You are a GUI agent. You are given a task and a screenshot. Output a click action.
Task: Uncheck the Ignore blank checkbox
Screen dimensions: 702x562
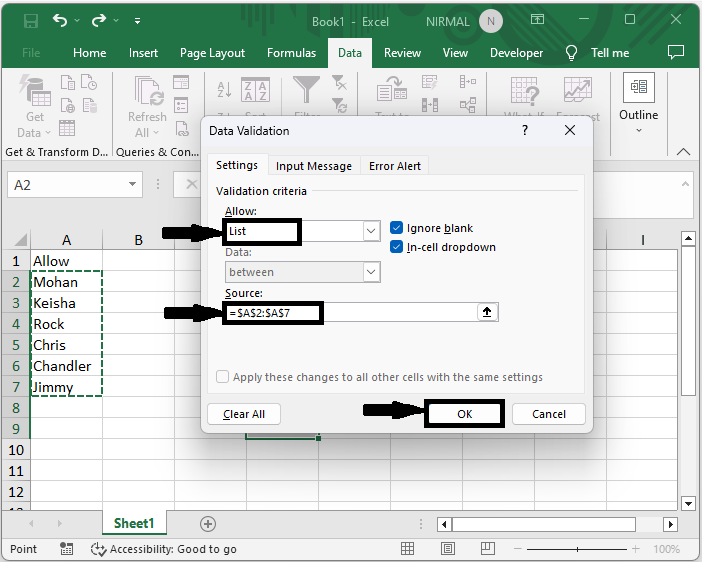(x=397, y=228)
